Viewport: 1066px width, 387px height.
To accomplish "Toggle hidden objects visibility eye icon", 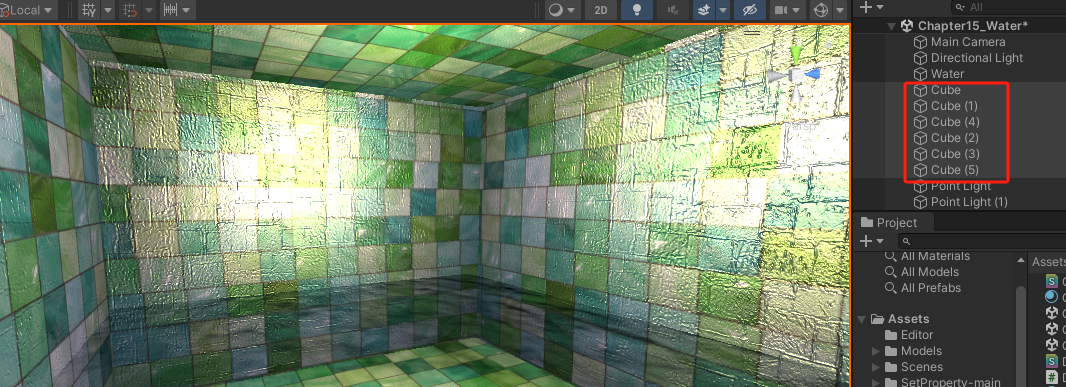I will (750, 10).
